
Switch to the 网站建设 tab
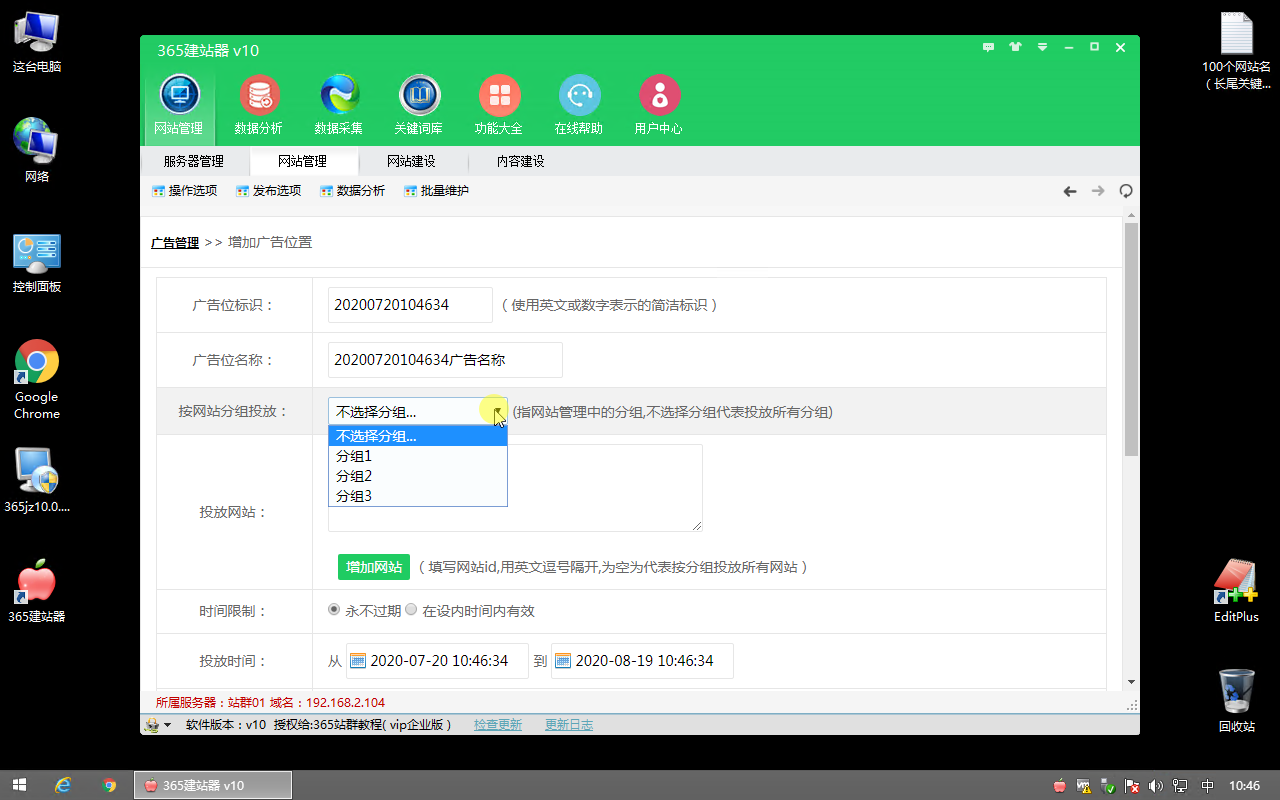(x=411, y=161)
